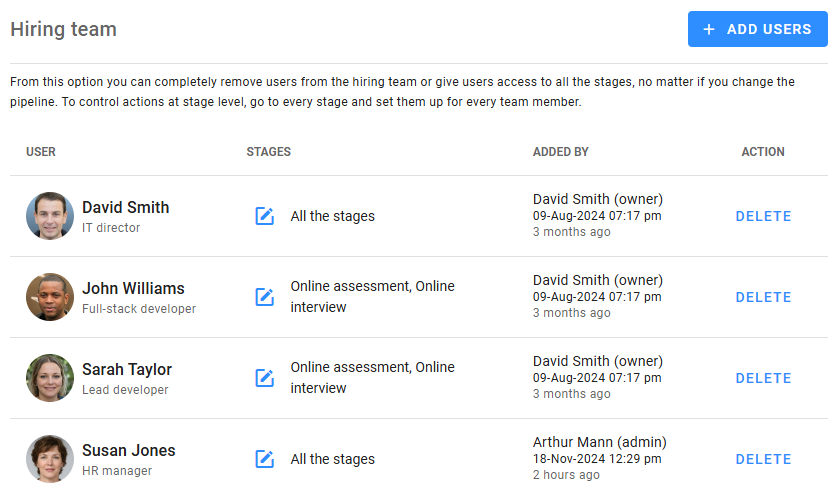Open John Williams's name entry
Screen dimensions: 838x499
tap(133, 289)
